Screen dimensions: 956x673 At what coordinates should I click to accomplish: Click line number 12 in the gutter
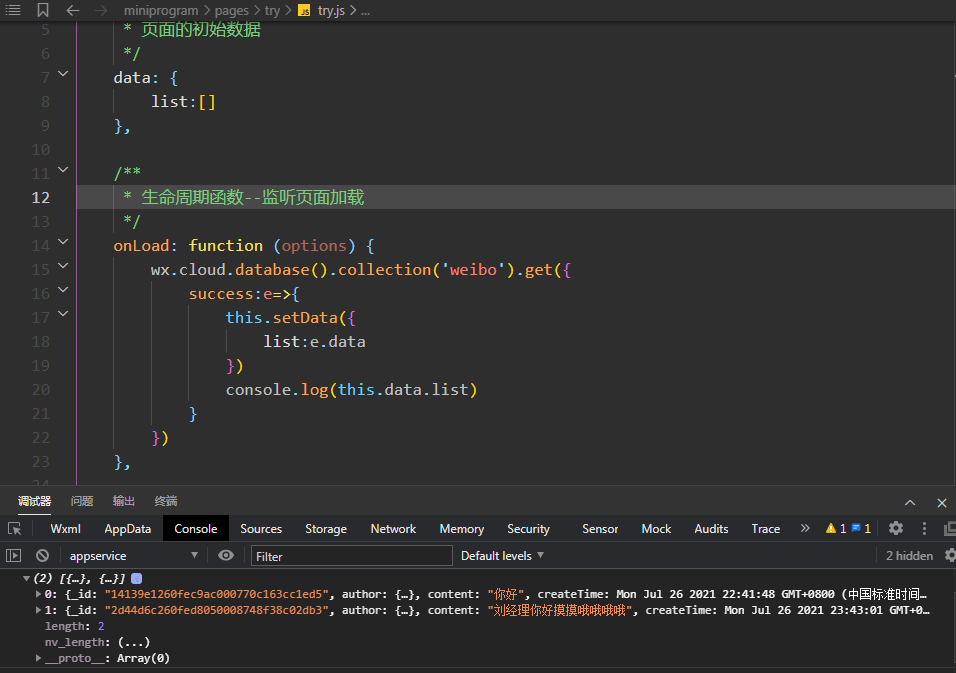click(40, 198)
